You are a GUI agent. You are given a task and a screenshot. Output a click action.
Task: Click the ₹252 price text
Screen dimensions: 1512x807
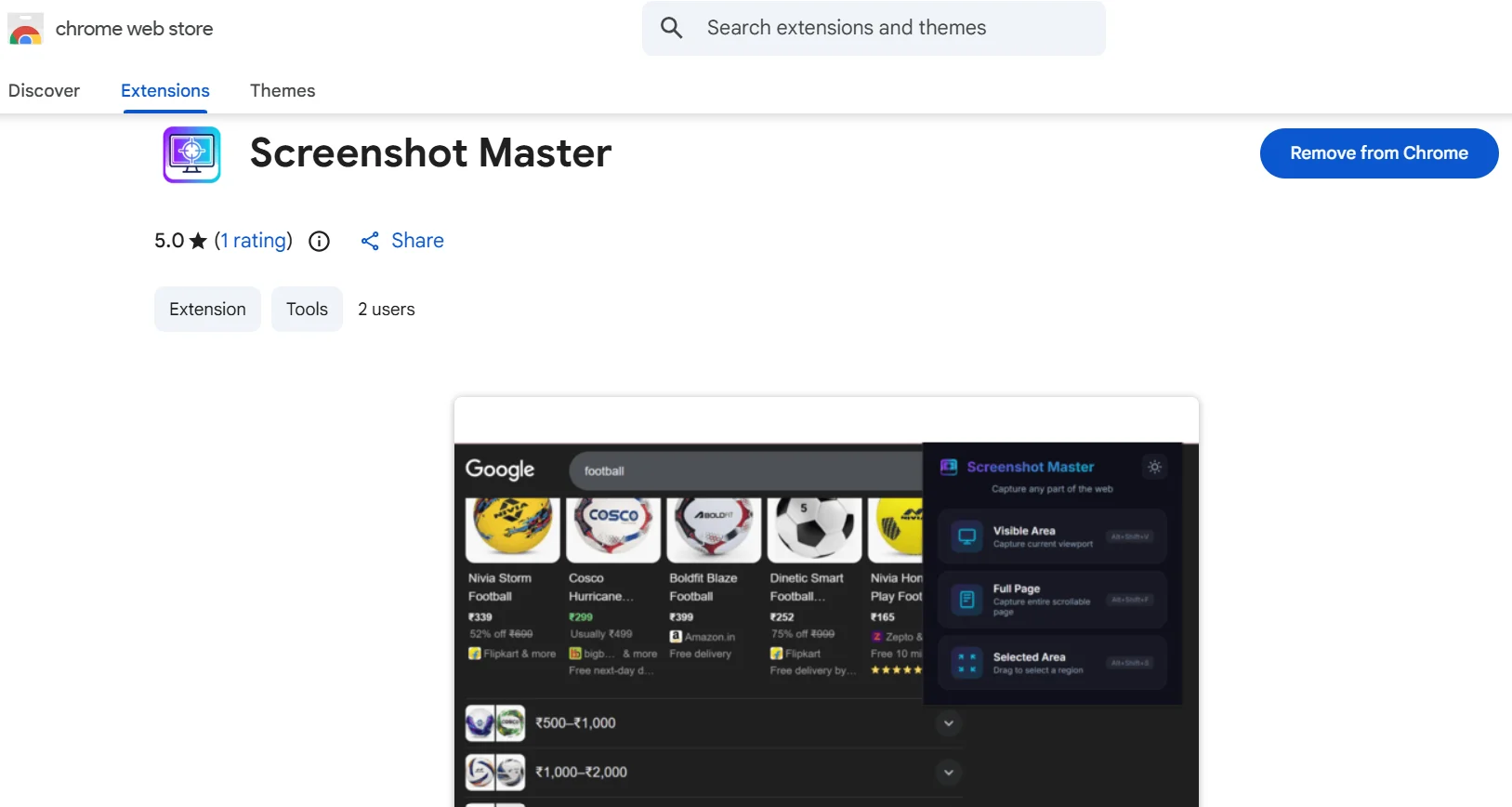pyautogui.click(x=782, y=617)
